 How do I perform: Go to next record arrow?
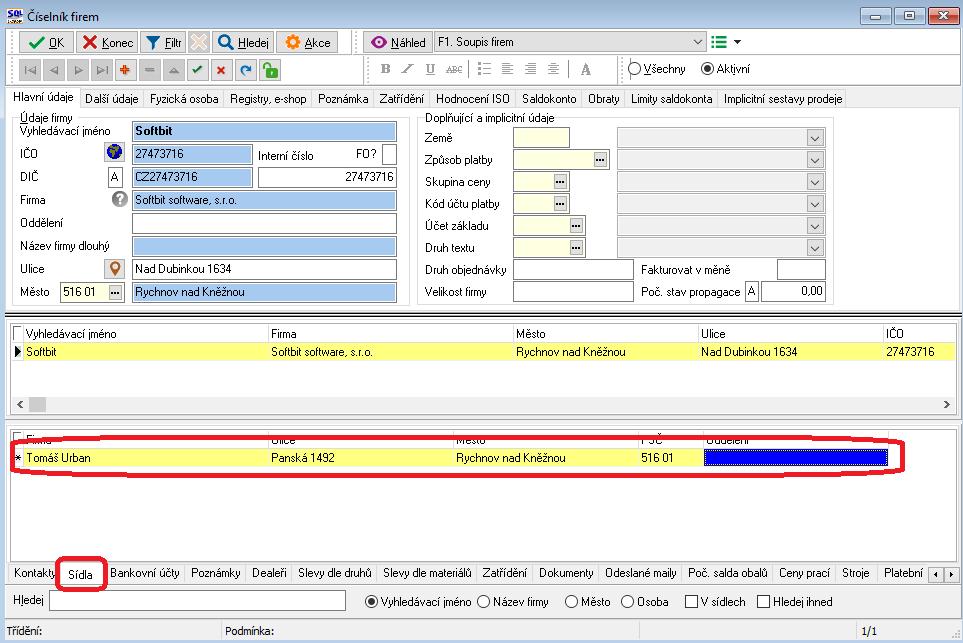(x=78, y=70)
